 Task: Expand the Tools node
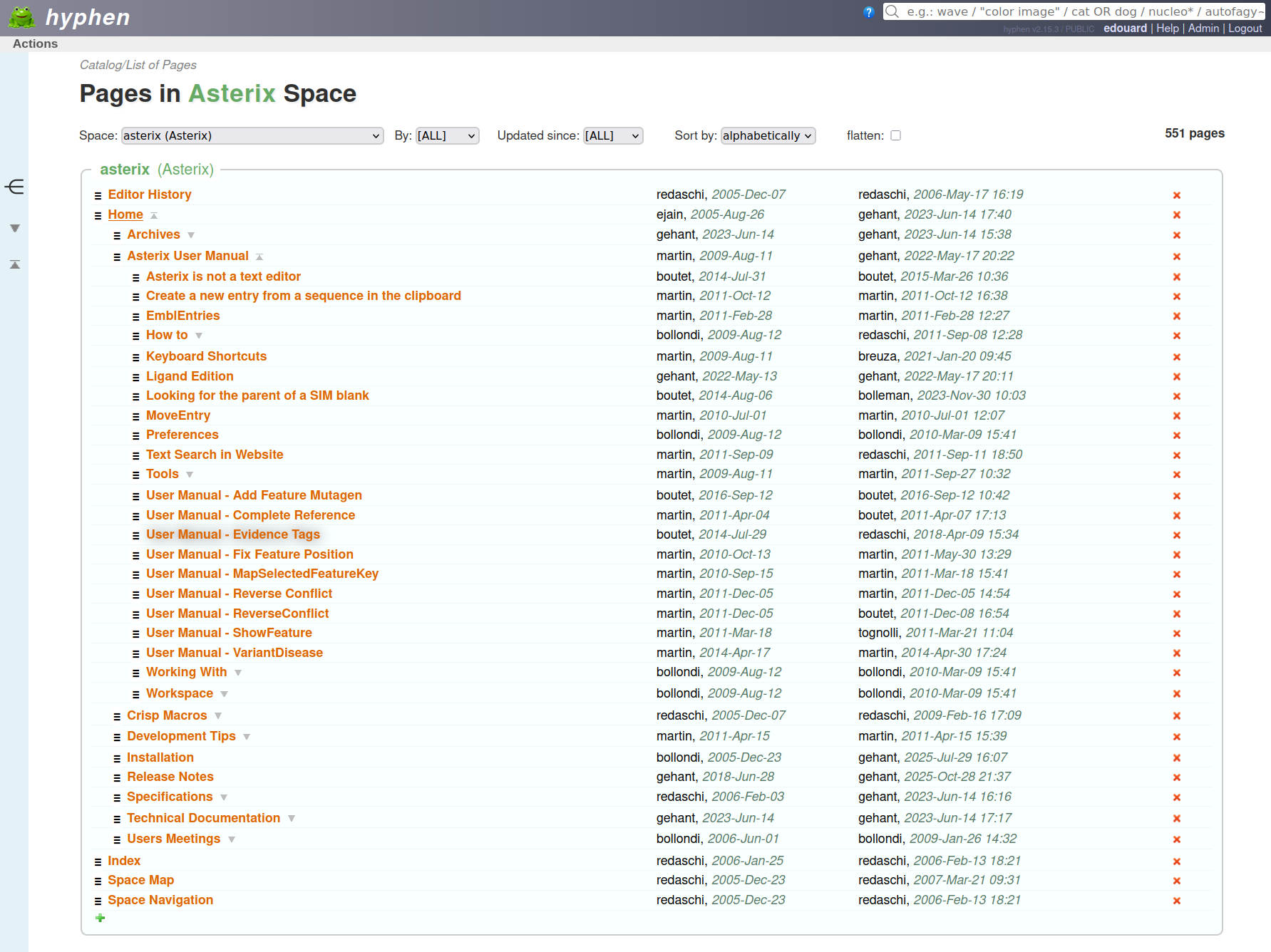pos(190,475)
